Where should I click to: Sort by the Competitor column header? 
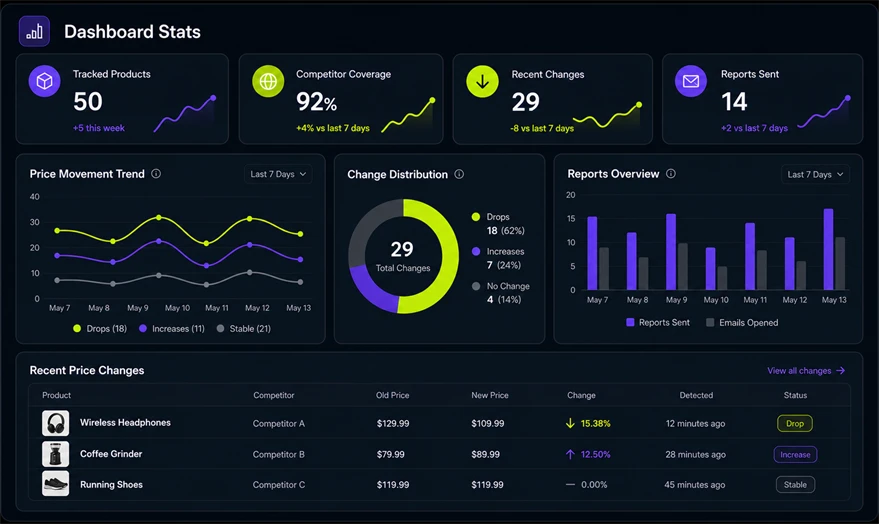(274, 395)
